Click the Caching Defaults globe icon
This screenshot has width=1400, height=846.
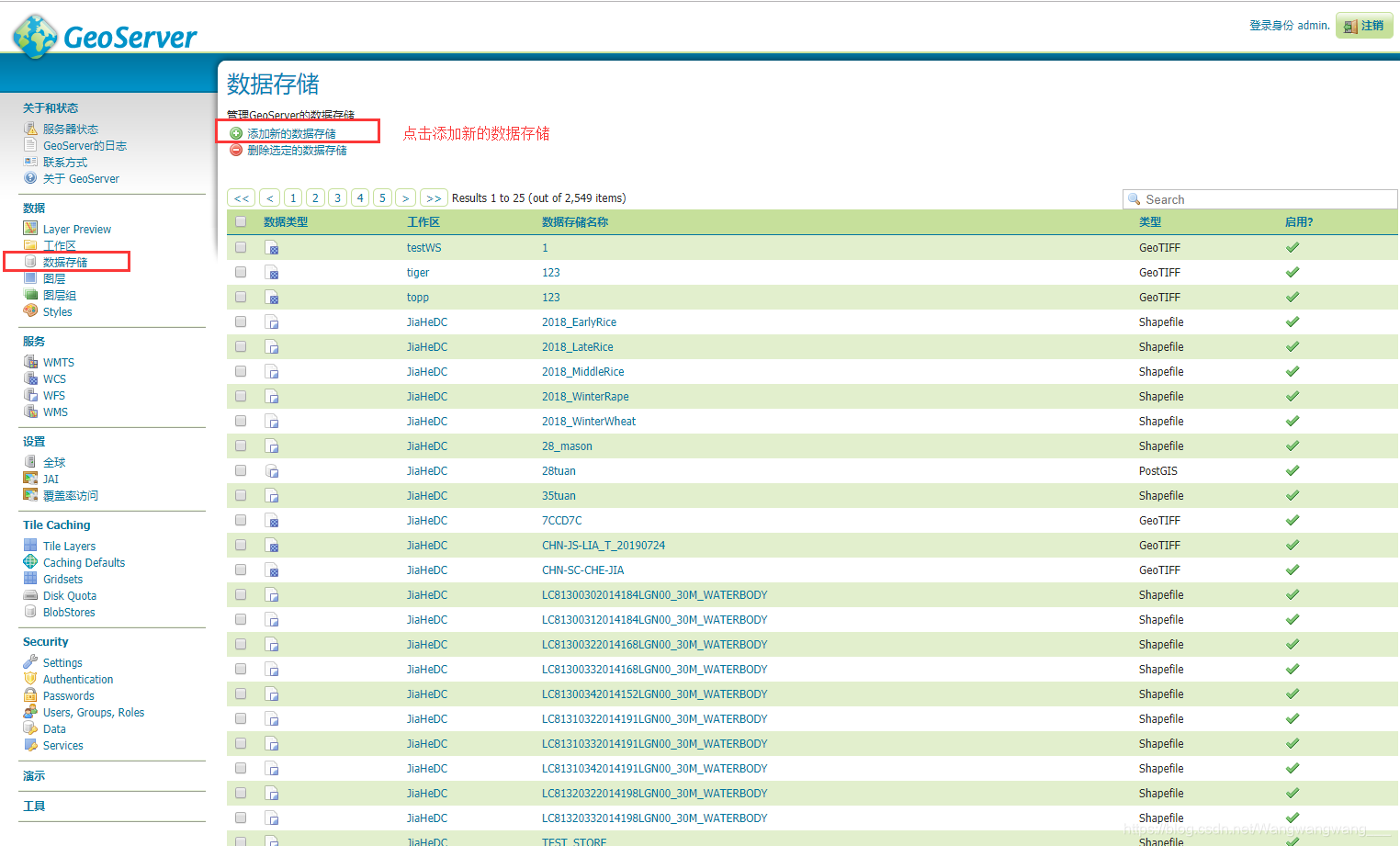coord(30,562)
